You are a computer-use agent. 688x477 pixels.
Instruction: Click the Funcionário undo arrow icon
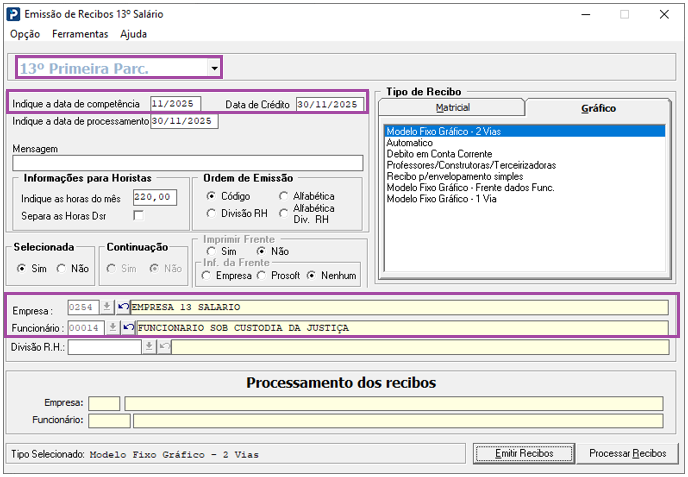pos(129,327)
